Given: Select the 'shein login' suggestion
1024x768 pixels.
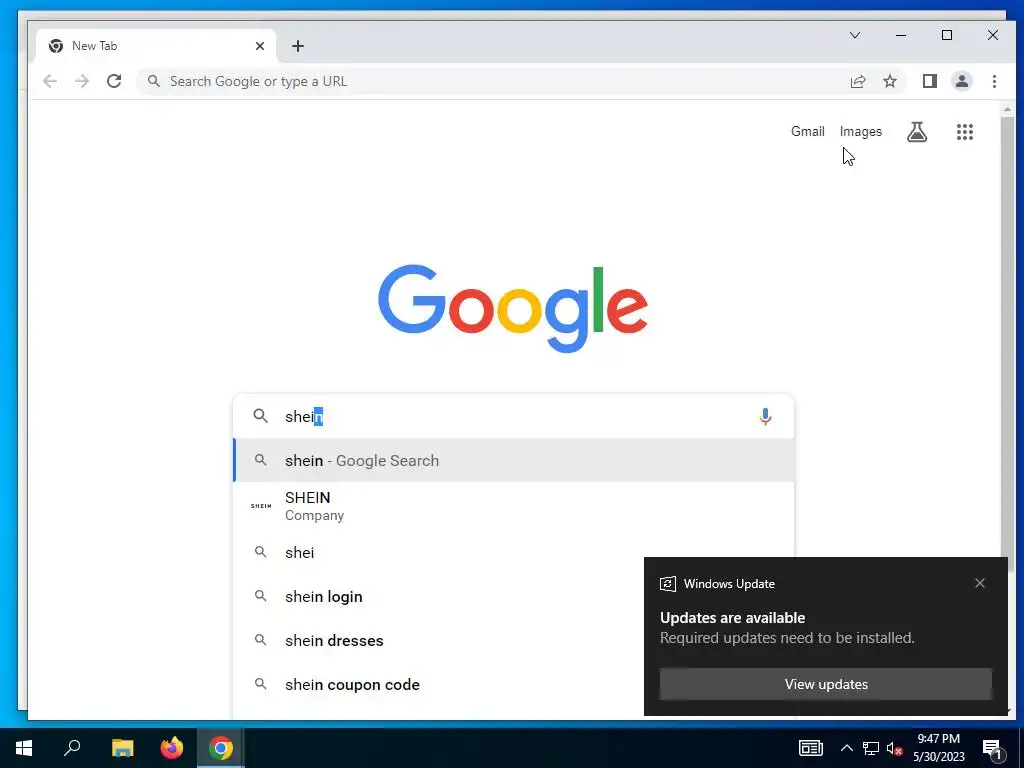Looking at the screenshot, I should [x=438, y=596].
